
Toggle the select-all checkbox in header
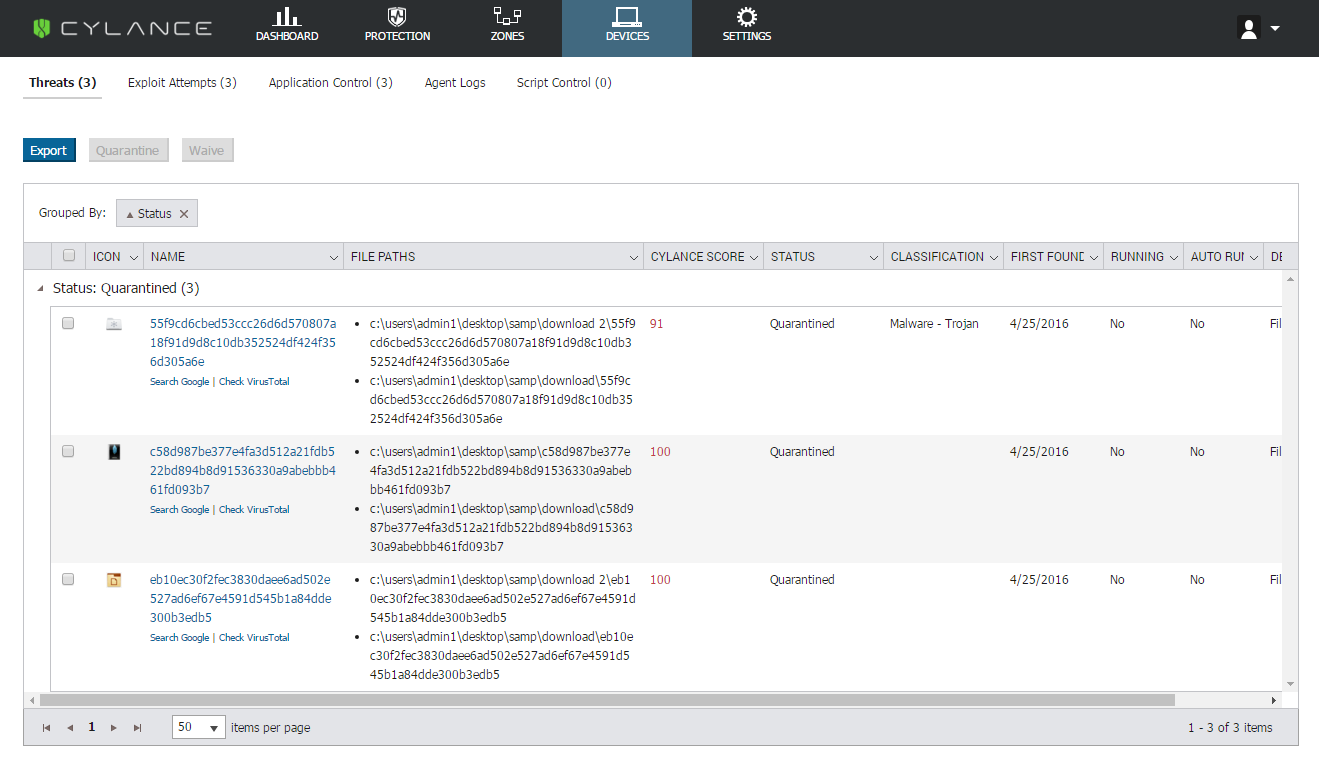(x=69, y=256)
